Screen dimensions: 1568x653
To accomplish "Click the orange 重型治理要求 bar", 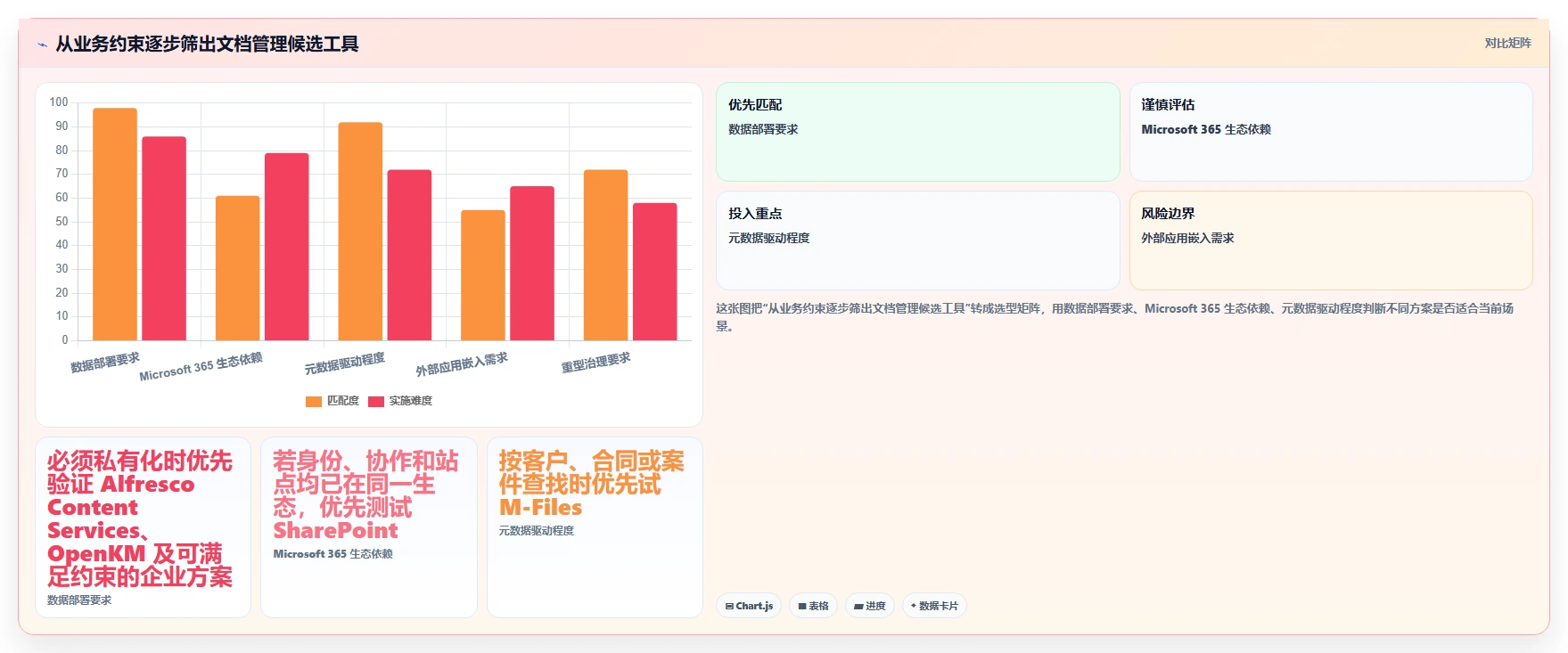I will [x=606, y=255].
